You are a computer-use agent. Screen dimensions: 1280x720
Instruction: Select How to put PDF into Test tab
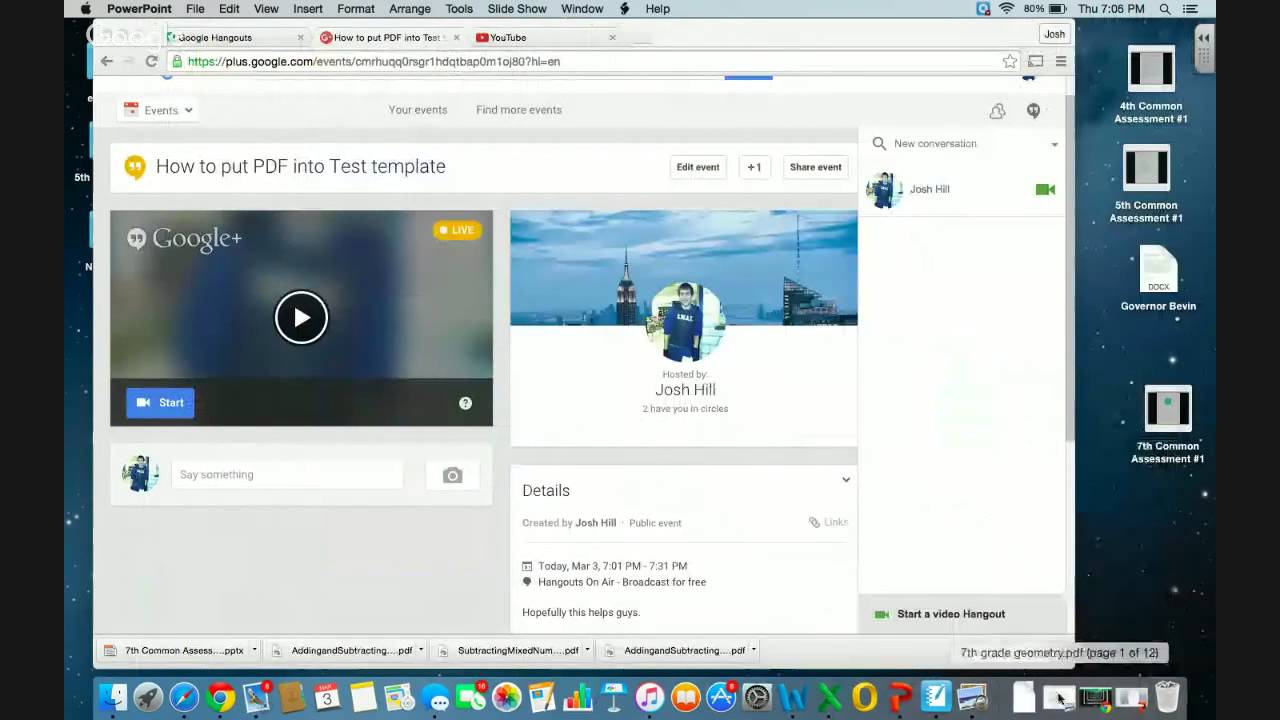[x=390, y=37]
